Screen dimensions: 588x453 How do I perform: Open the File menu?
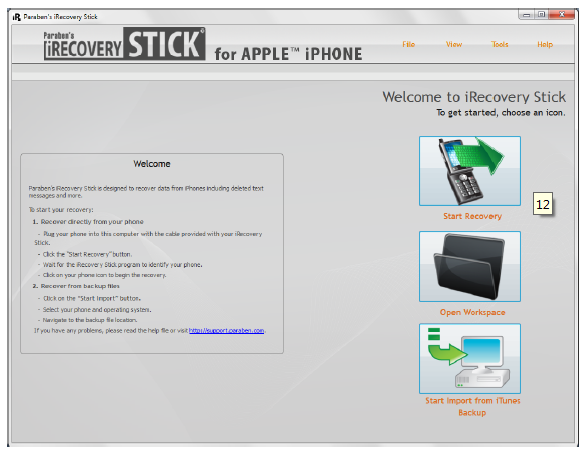click(x=408, y=44)
